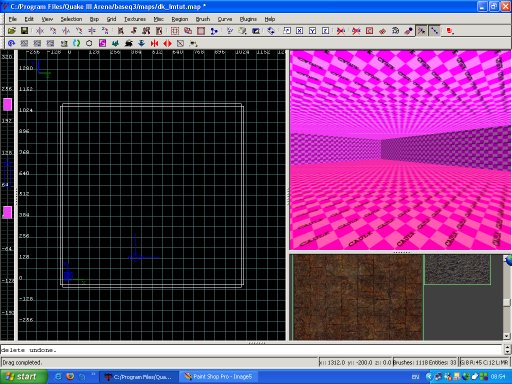Open a map with the folder icon
Screen dimensions: 512x384
(12, 31)
